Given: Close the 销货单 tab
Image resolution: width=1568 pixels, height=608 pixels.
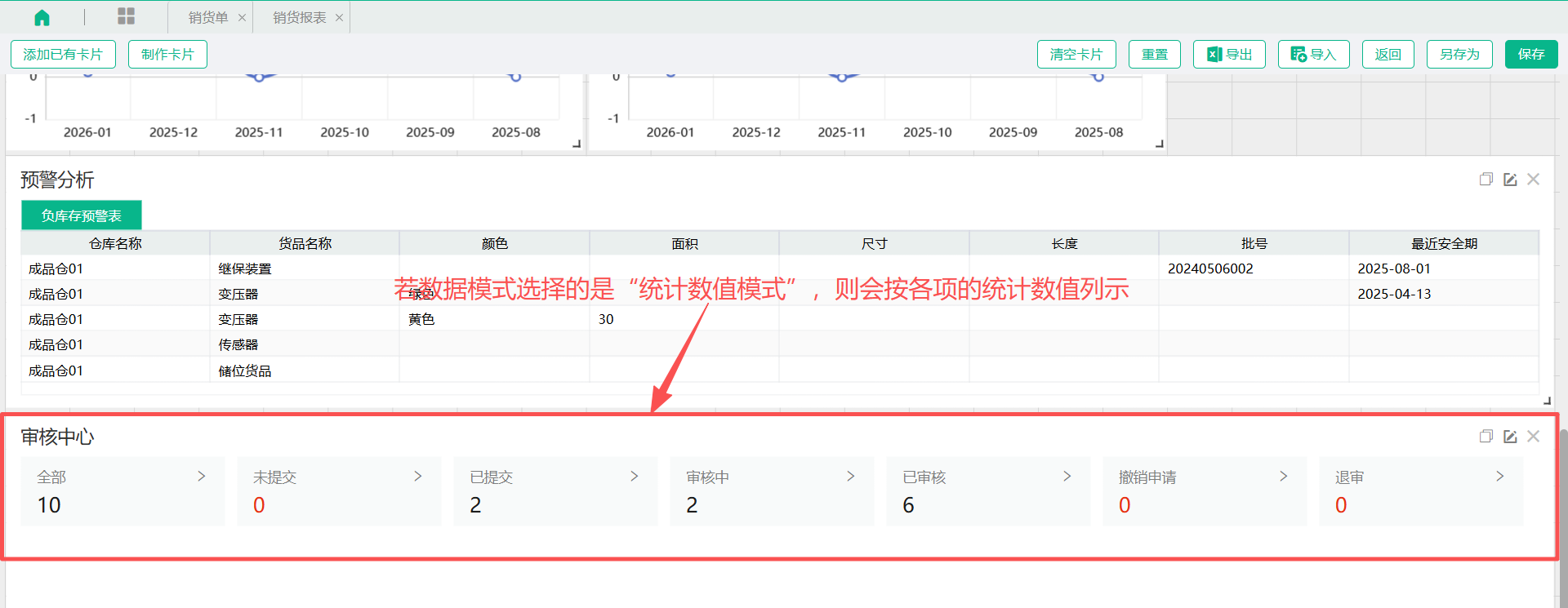Looking at the screenshot, I should tap(242, 18).
